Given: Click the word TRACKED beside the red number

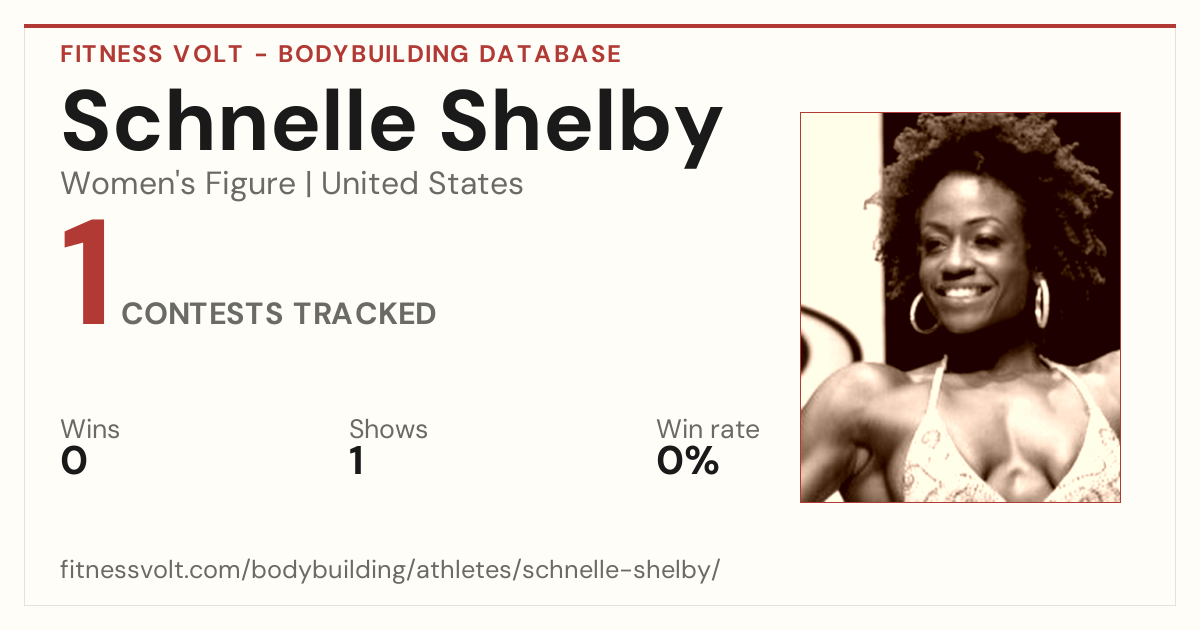Looking at the screenshot, I should [364, 314].
